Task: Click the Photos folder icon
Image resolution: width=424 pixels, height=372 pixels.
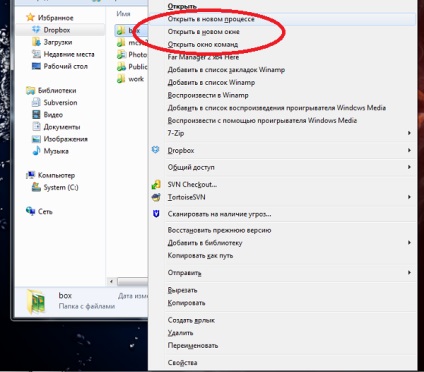Action: click(x=121, y=55)
